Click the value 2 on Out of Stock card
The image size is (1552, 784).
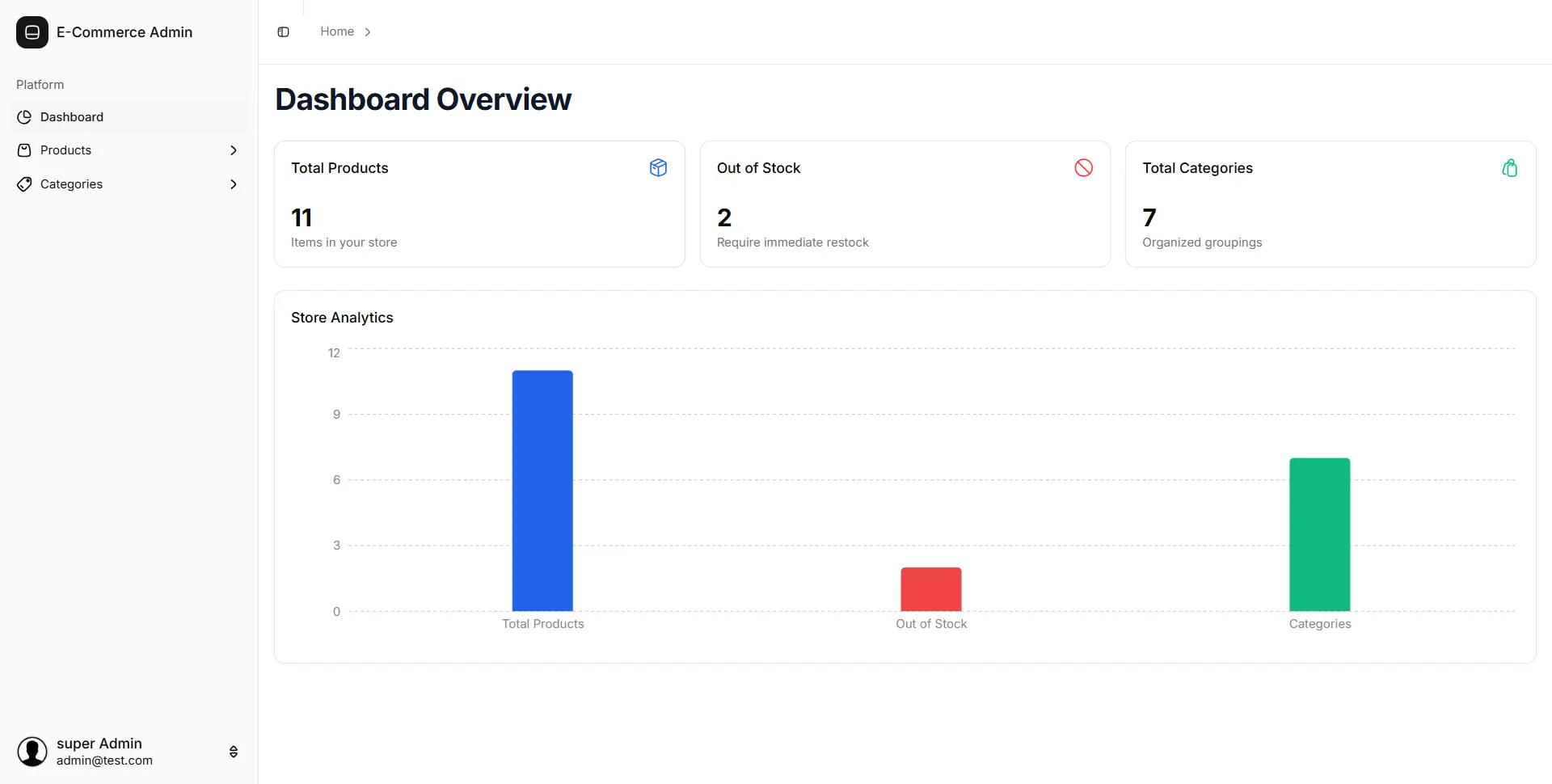point(724,217)
